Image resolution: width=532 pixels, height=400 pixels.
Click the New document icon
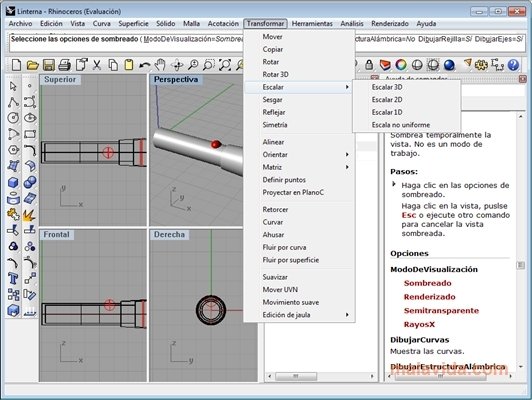[16, 64]
